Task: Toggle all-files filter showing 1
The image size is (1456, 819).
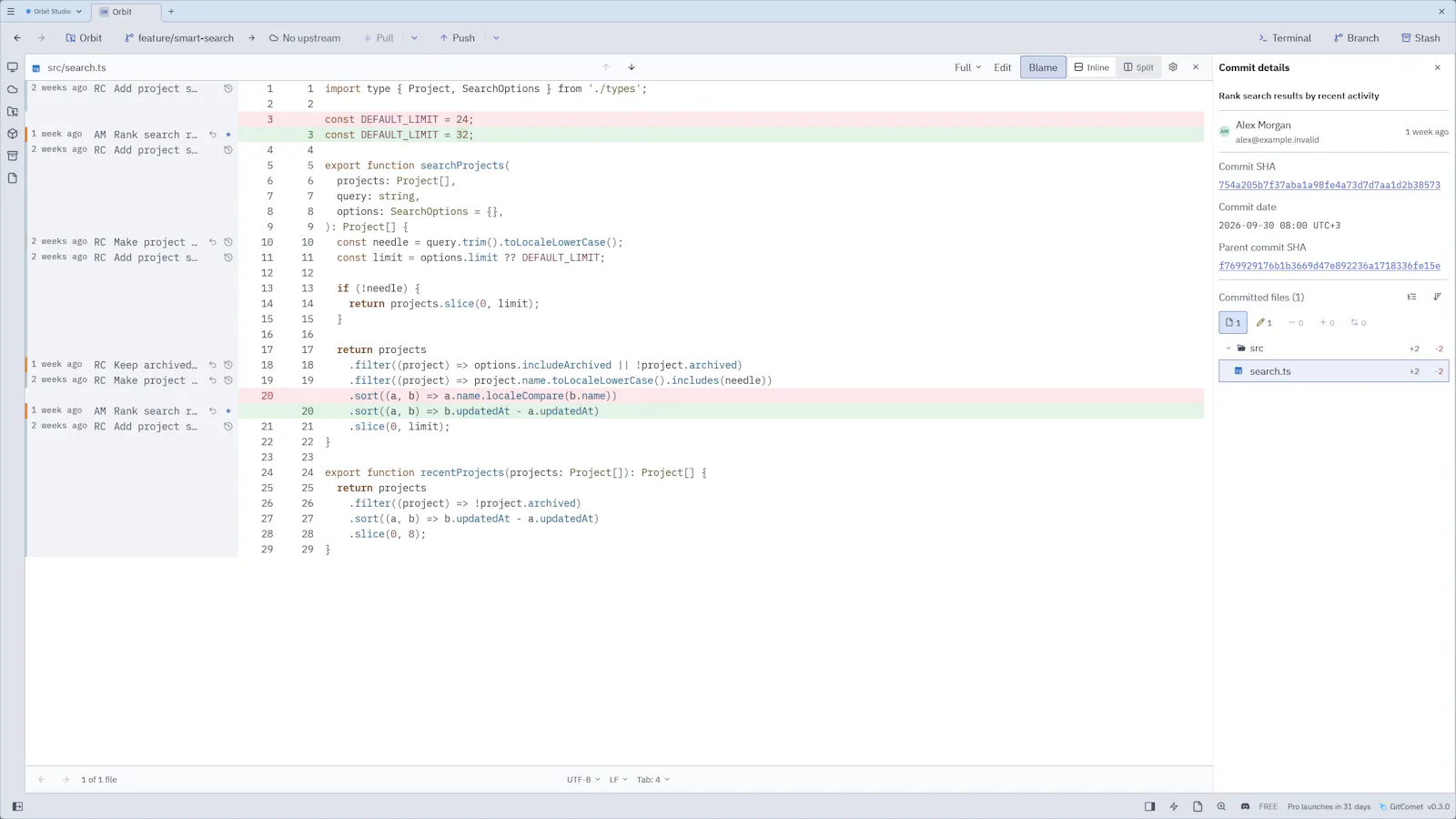Action: (1233, 323)
